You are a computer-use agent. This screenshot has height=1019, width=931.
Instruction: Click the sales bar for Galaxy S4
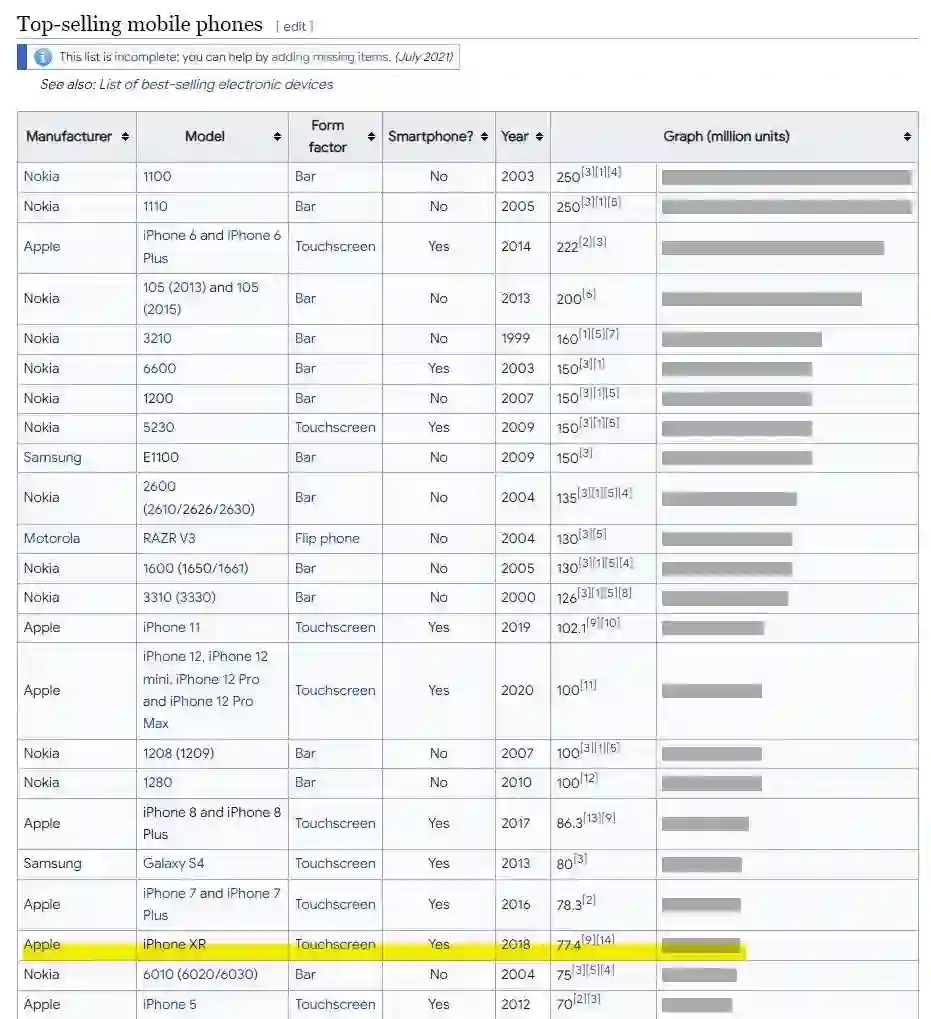[x=702, y=864]
